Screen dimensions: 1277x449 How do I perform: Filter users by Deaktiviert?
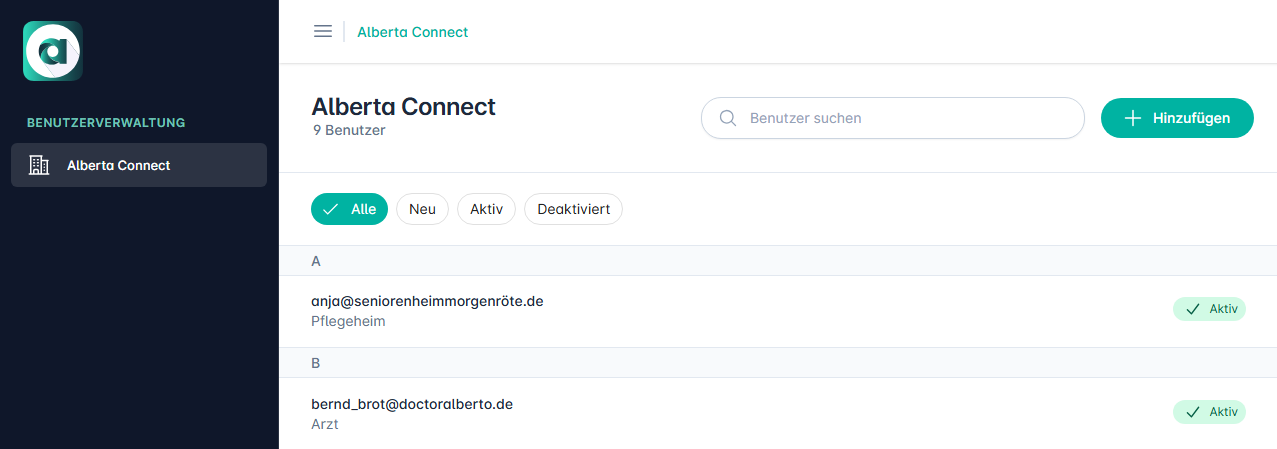[573, 209]
